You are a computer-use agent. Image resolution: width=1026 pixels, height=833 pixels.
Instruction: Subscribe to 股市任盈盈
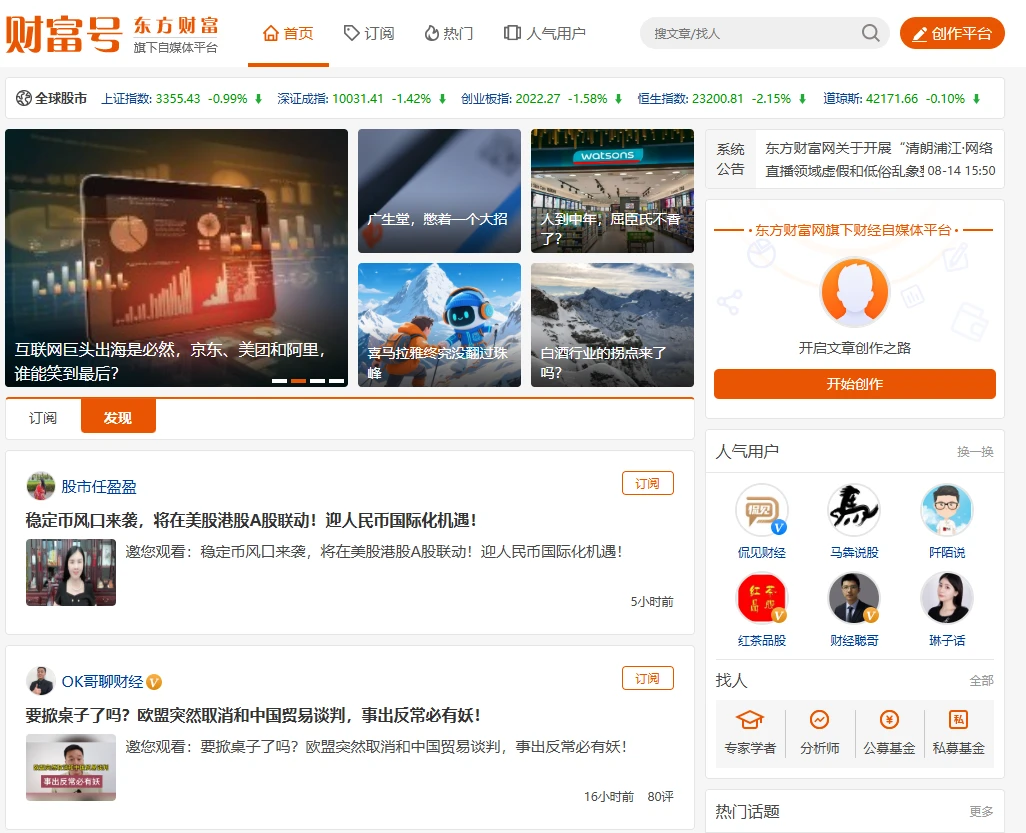(647, 484)
